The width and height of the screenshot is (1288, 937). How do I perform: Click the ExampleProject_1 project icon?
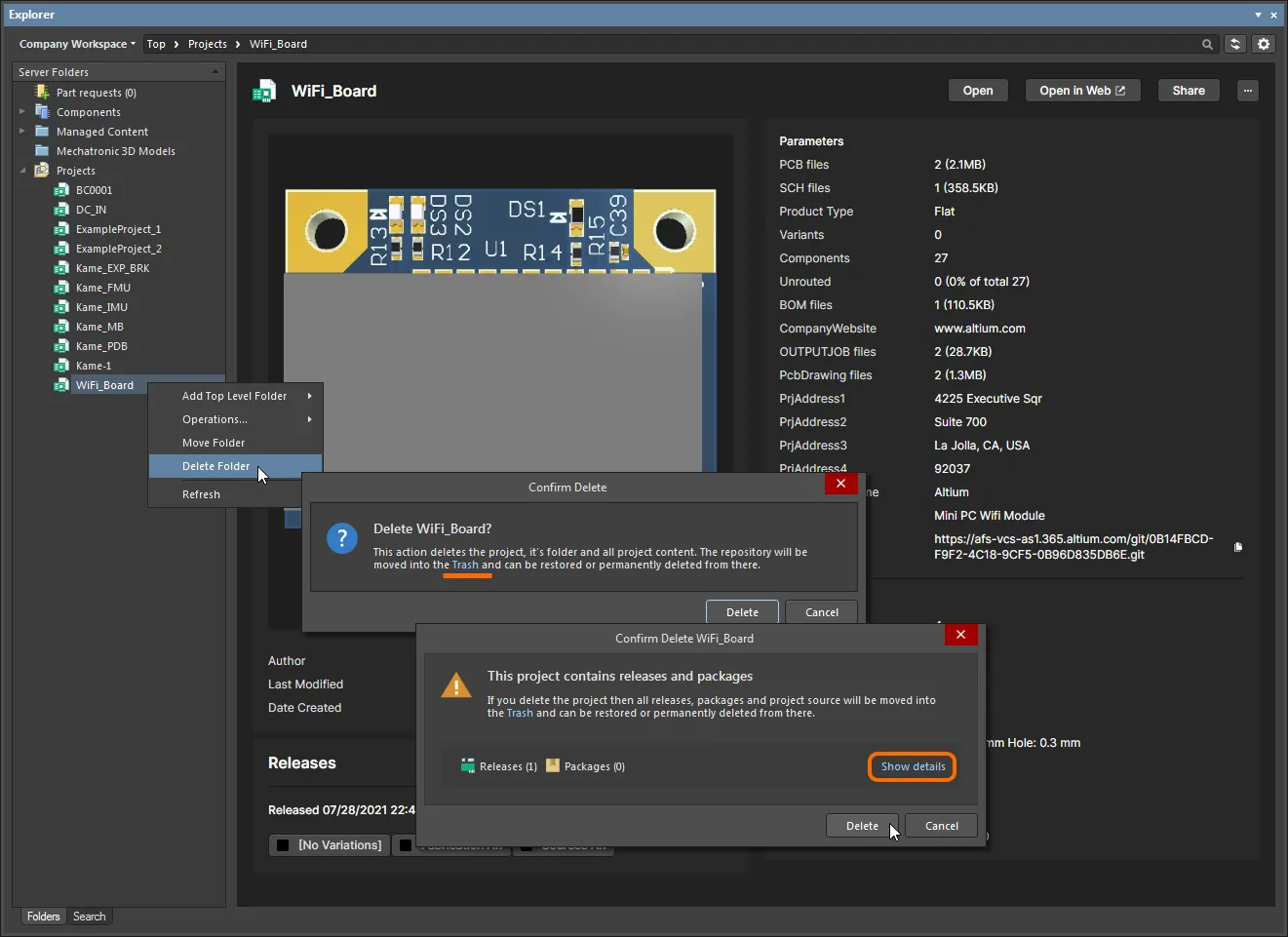click(61, 229)
